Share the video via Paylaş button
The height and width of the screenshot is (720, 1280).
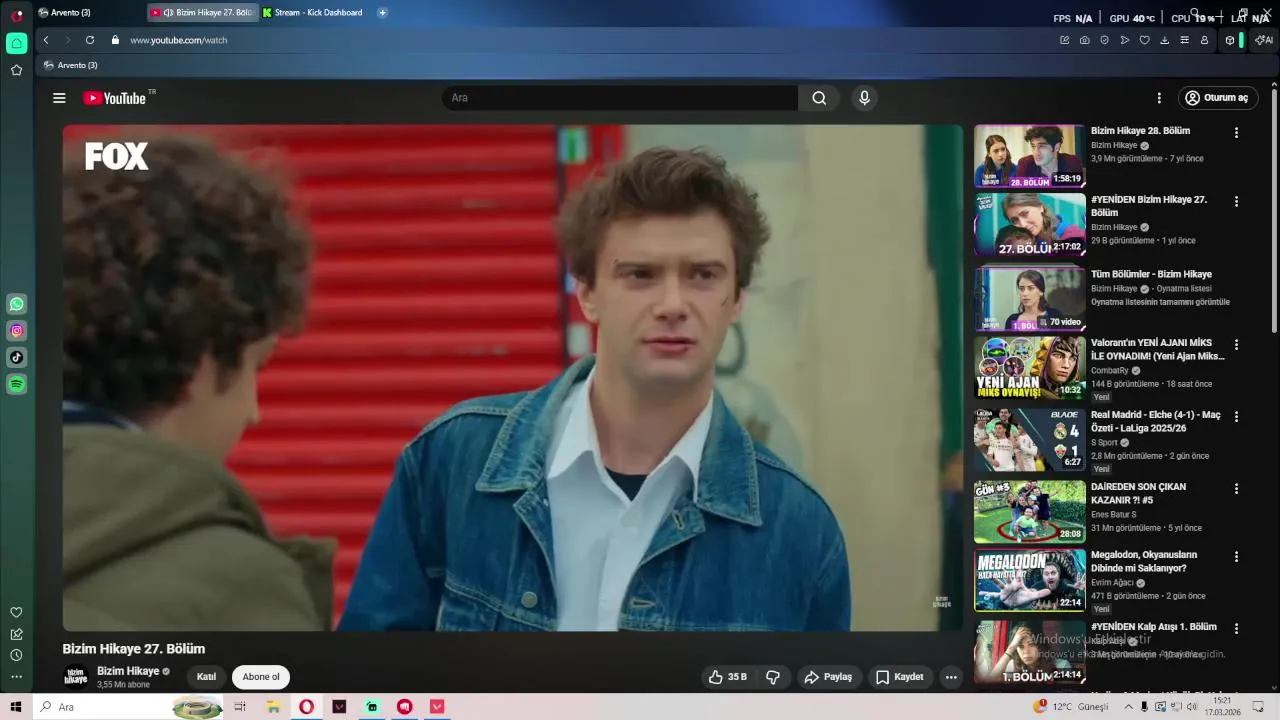pos(828,677)
